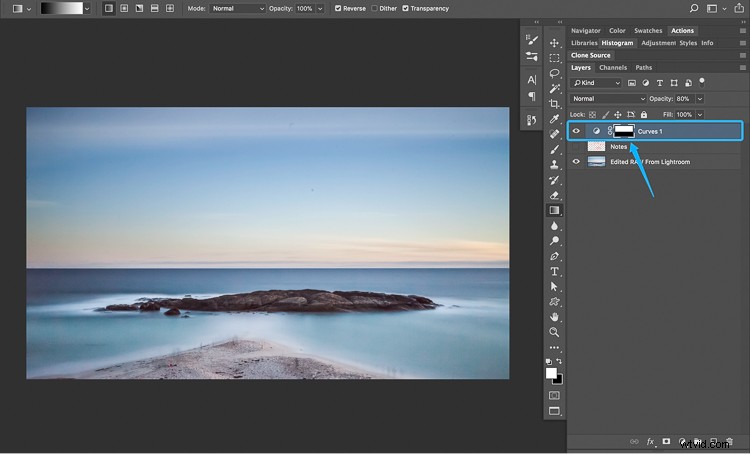Select the Move tool
The image size is (750, 454).
[554, 43]
